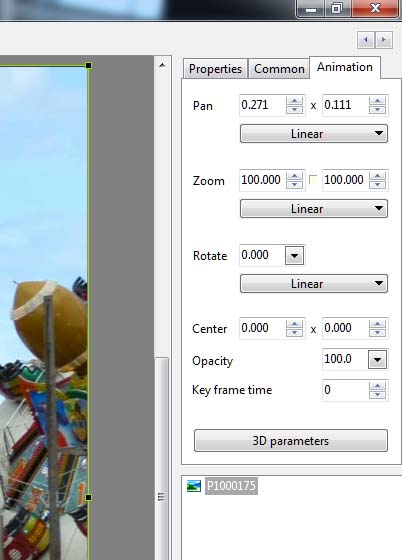
Task: Open the Pan Linear interpolation dropdown
Action: tap(314, 134)
